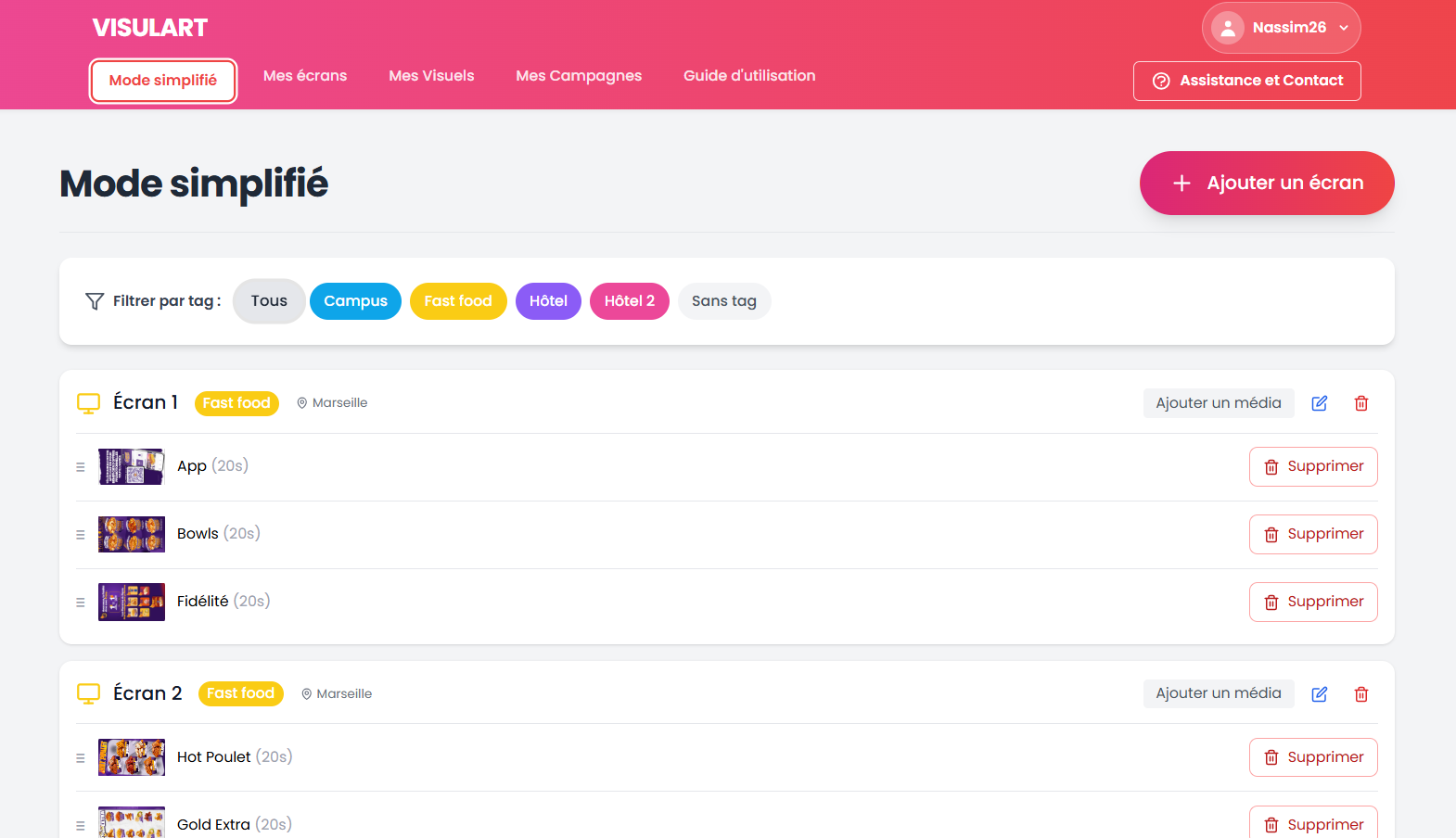The width and height of the screenshot is (1456, 838).
Task: Open the Hot Poulet media thumbnail
Action: pos(132,757)
